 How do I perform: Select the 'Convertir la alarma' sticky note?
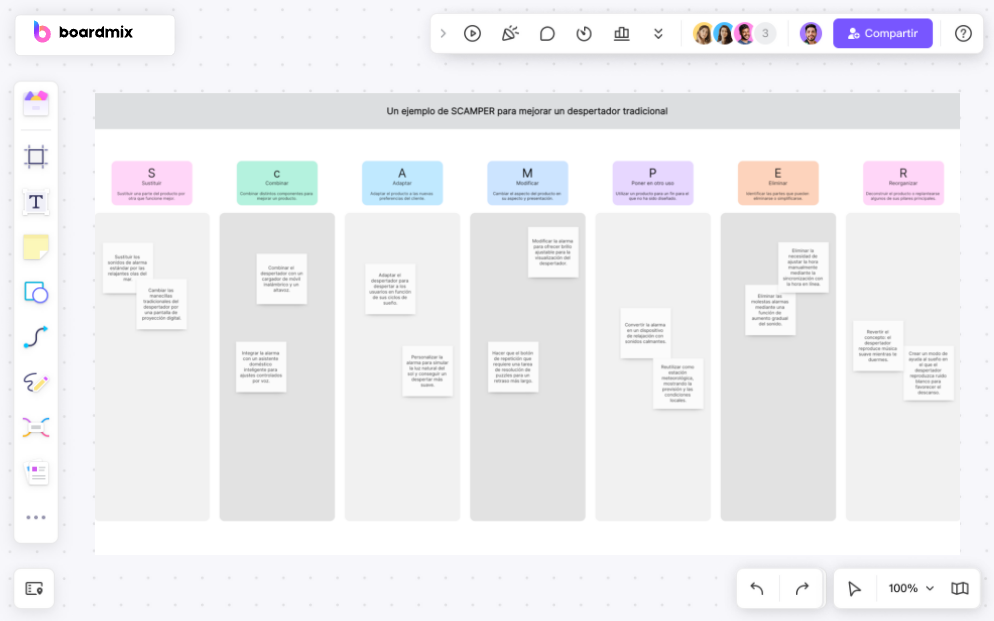(645, 333)
